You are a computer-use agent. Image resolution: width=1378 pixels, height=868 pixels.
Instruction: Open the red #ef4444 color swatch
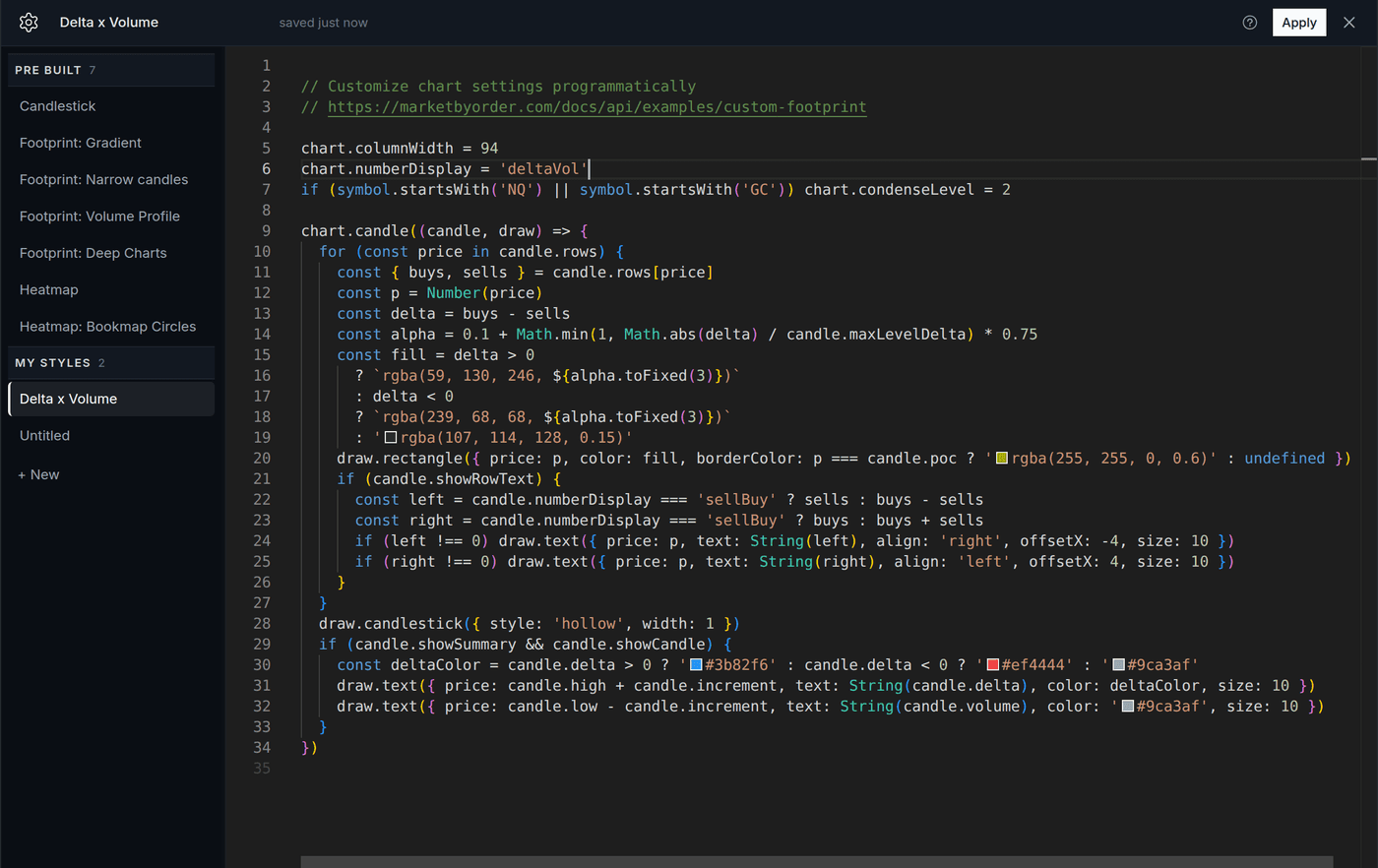pos(993,665)
